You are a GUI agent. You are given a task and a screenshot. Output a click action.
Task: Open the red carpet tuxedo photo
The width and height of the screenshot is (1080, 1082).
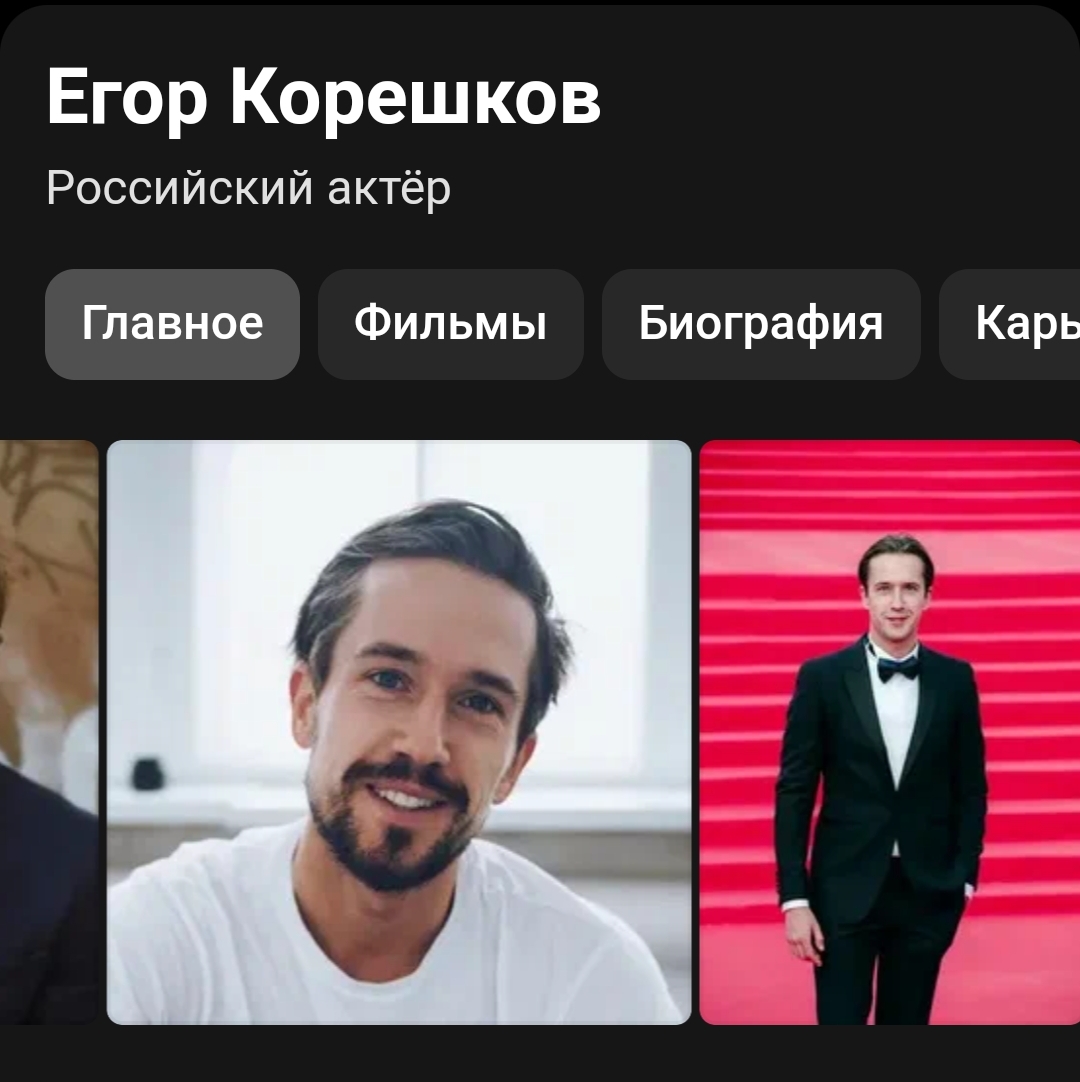890,732
